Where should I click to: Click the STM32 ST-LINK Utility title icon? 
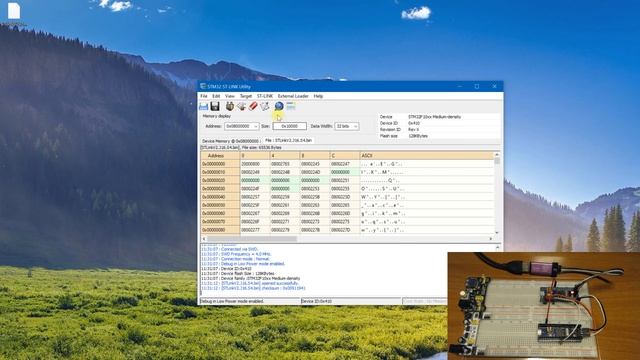(x=203, y=87)
